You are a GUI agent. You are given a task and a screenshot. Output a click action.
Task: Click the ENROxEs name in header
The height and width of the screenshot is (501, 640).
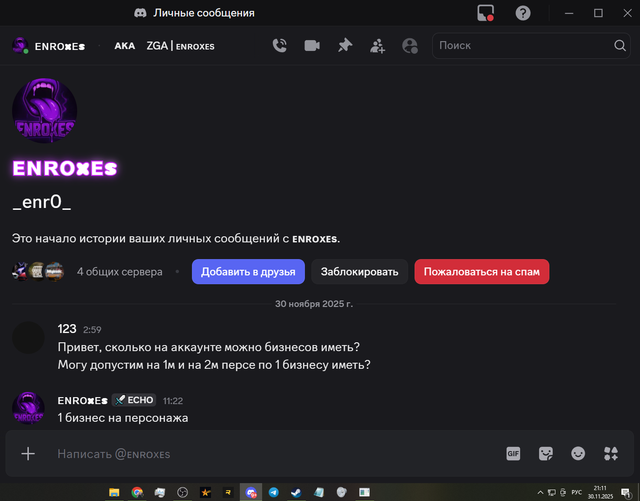pos(60,46)
